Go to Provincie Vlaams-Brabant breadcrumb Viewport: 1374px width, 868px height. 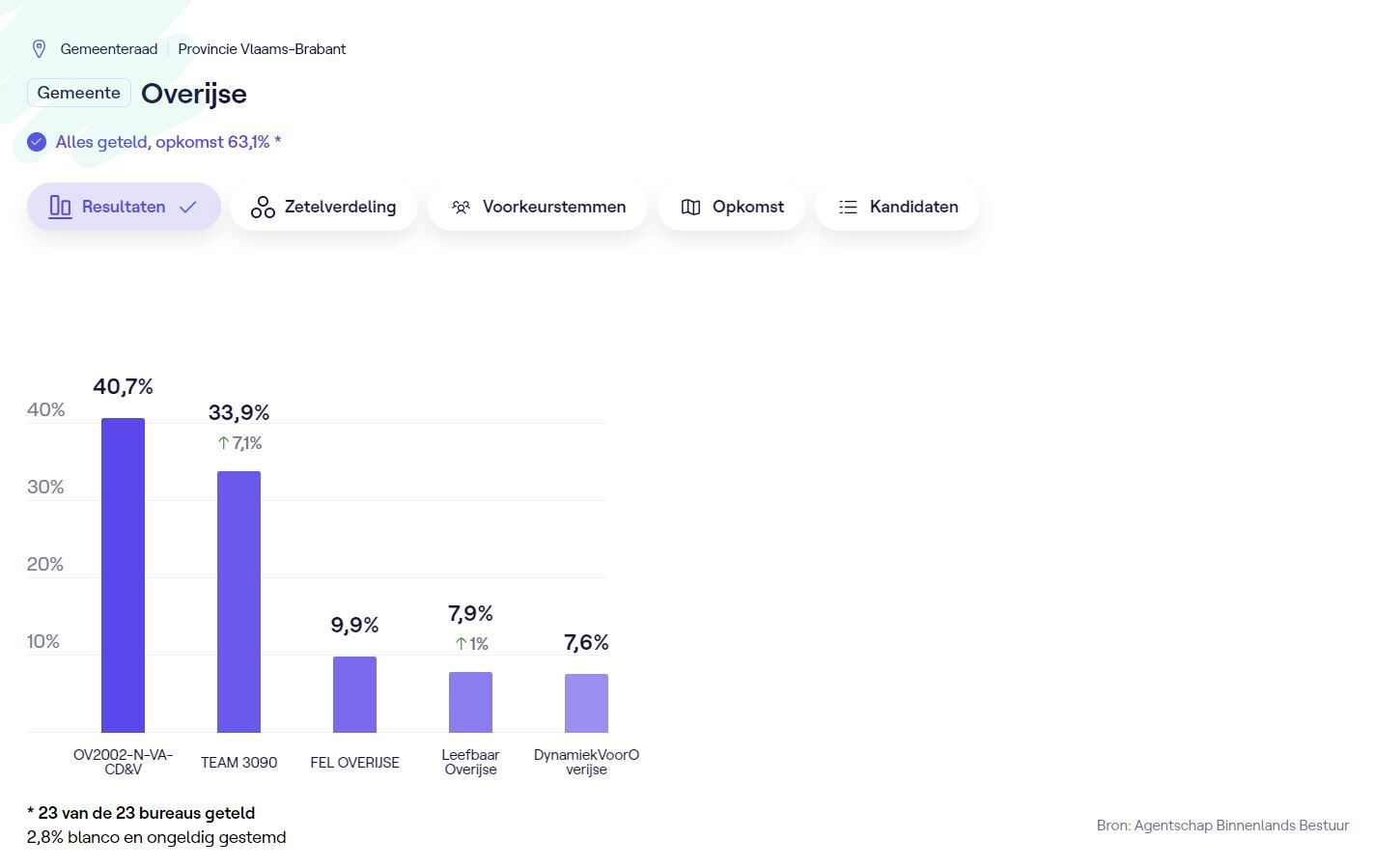coord(262,49)
